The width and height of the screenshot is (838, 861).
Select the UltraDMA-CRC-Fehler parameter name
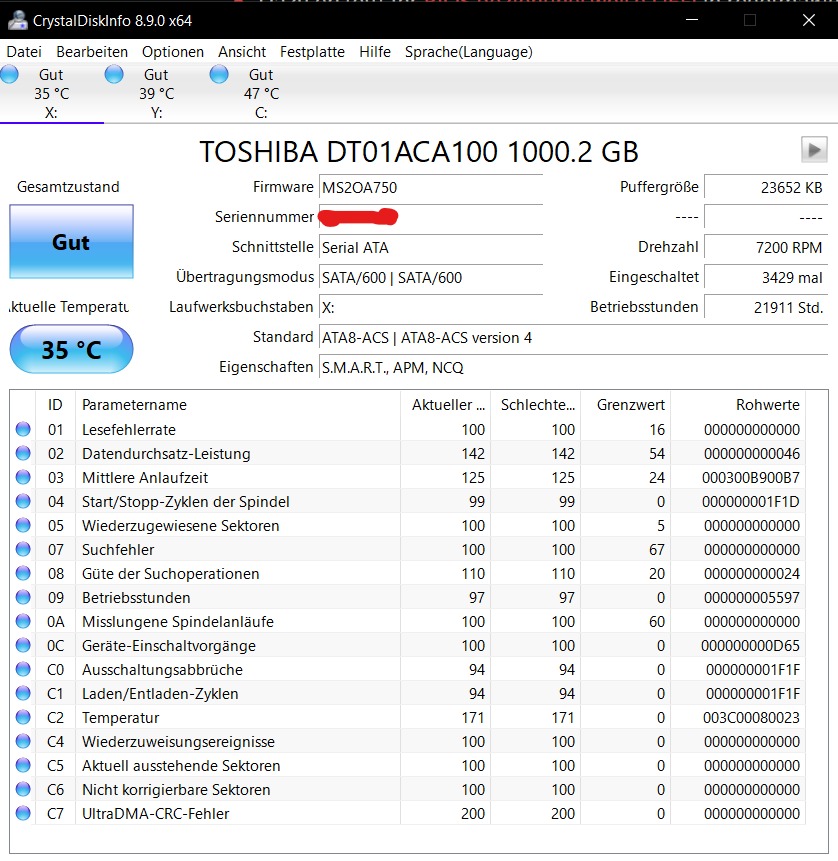pos(155,814)
